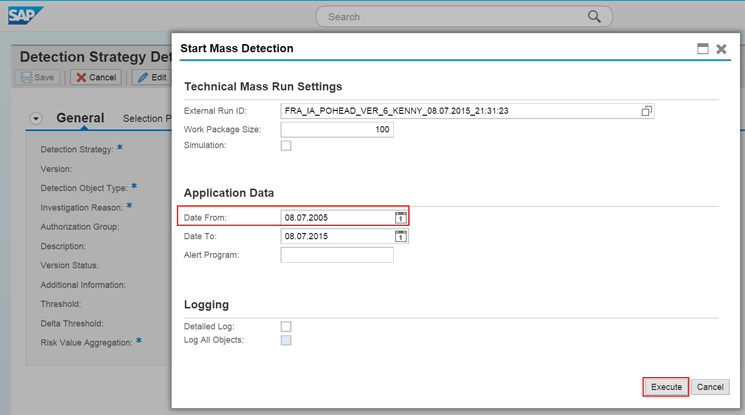Click Edit in the Detection Strategy toolbar

pos(152,77)
